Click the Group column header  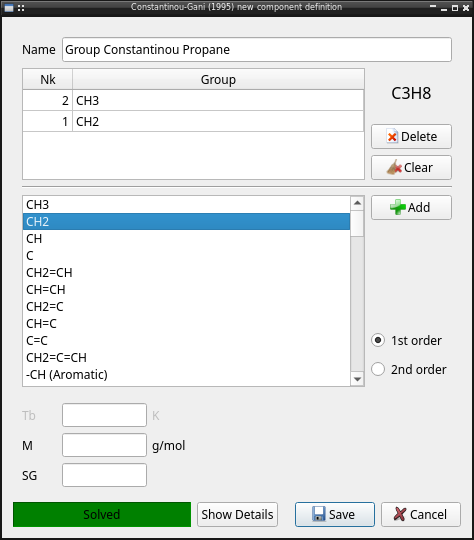tap(218, 79)
